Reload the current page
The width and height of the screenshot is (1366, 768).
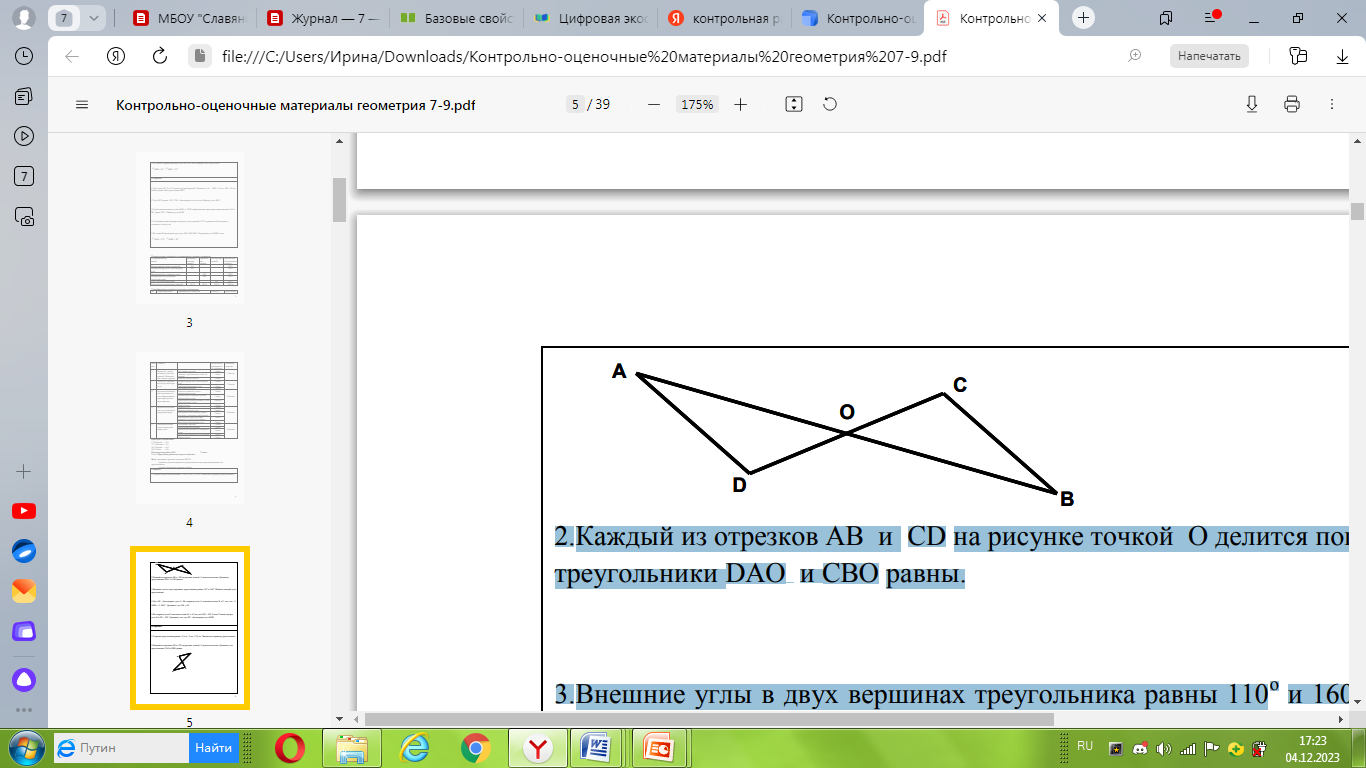159,56
